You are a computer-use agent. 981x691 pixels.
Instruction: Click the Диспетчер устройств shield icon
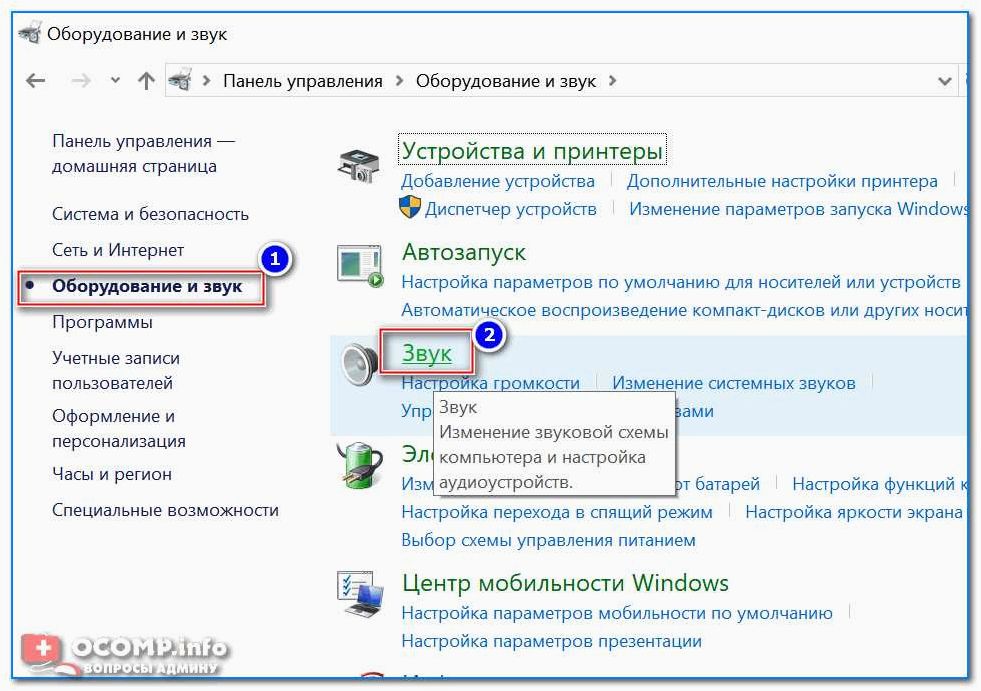[x=410, y=207]
